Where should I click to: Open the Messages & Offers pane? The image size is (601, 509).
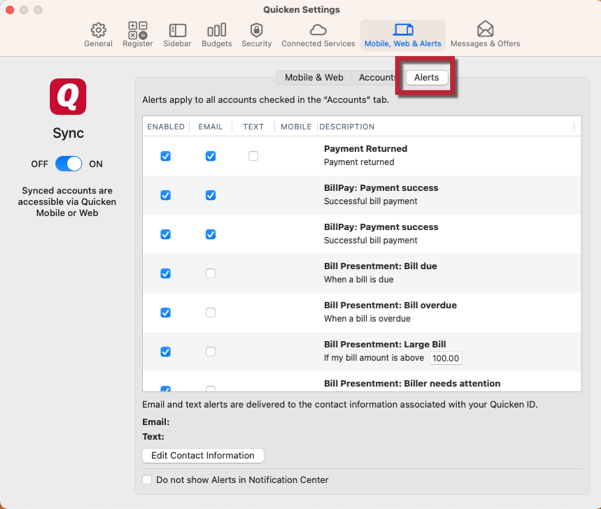pyautogui.click(x=485, y=35)
